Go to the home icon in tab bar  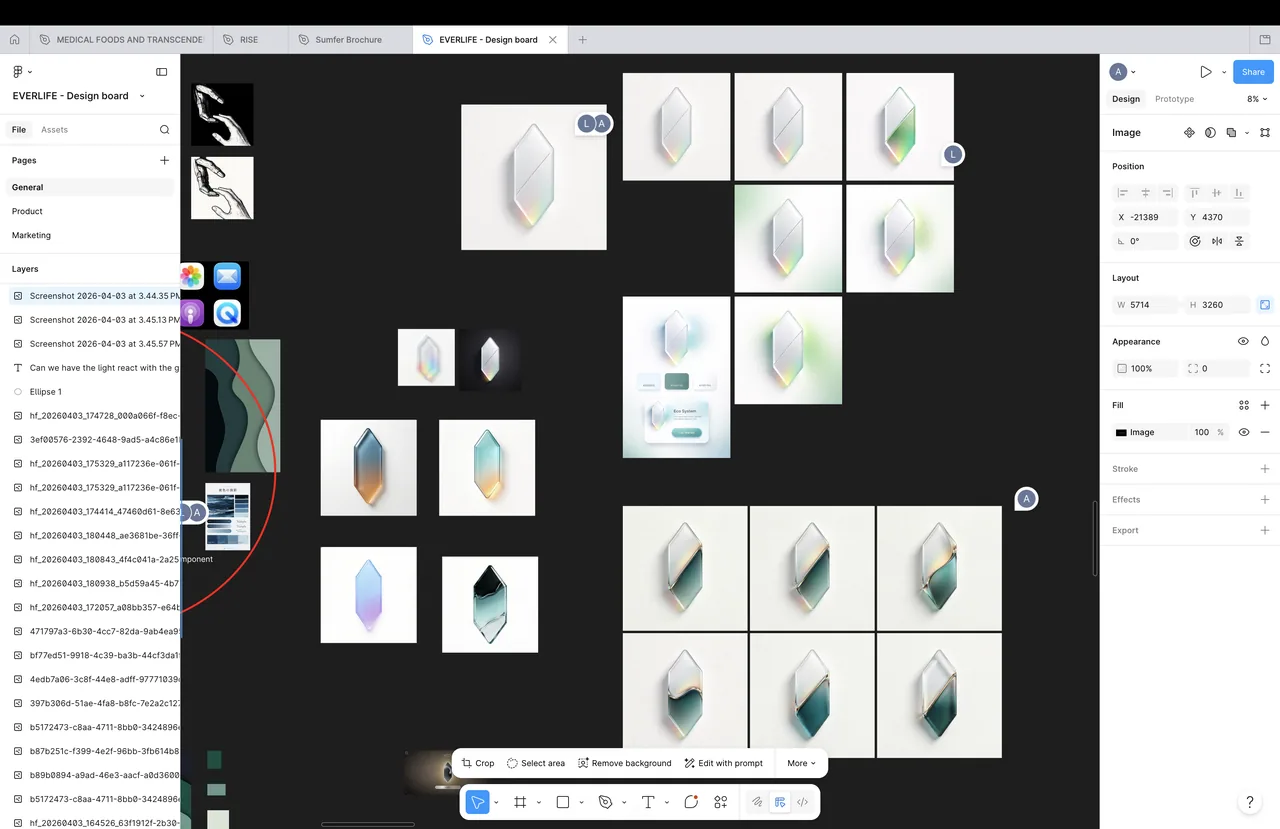point(15,40)
